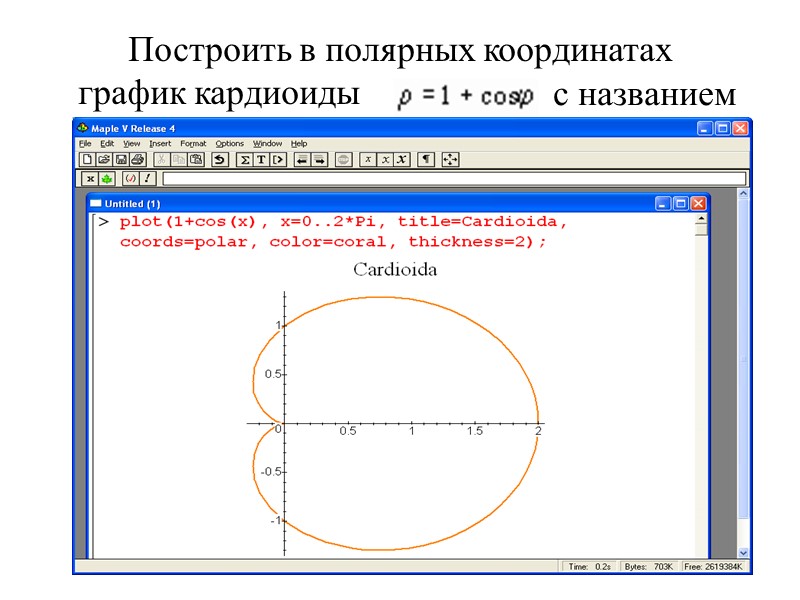The height and width of the screenshot is (600, 800).
Task: Click the green Maple leaf icon
Action: 107,178
